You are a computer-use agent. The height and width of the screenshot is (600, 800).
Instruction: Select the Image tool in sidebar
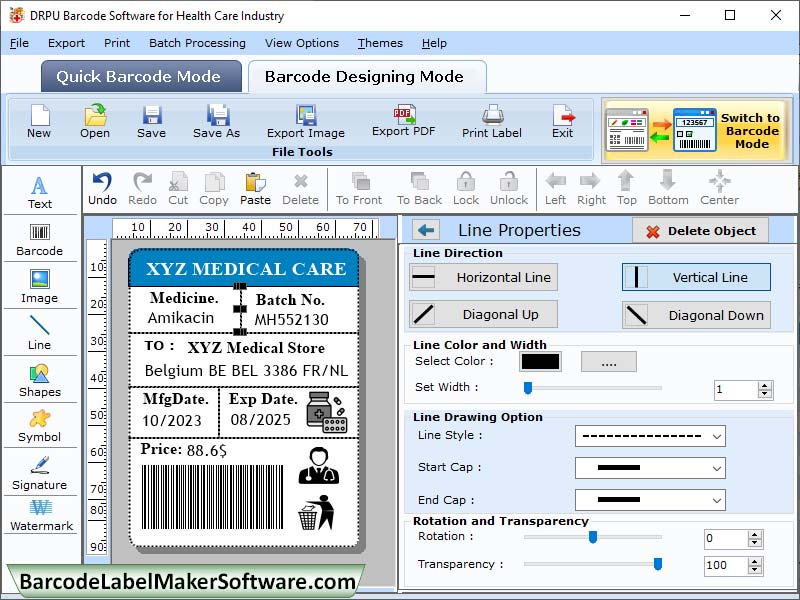(x=40, y=286)
